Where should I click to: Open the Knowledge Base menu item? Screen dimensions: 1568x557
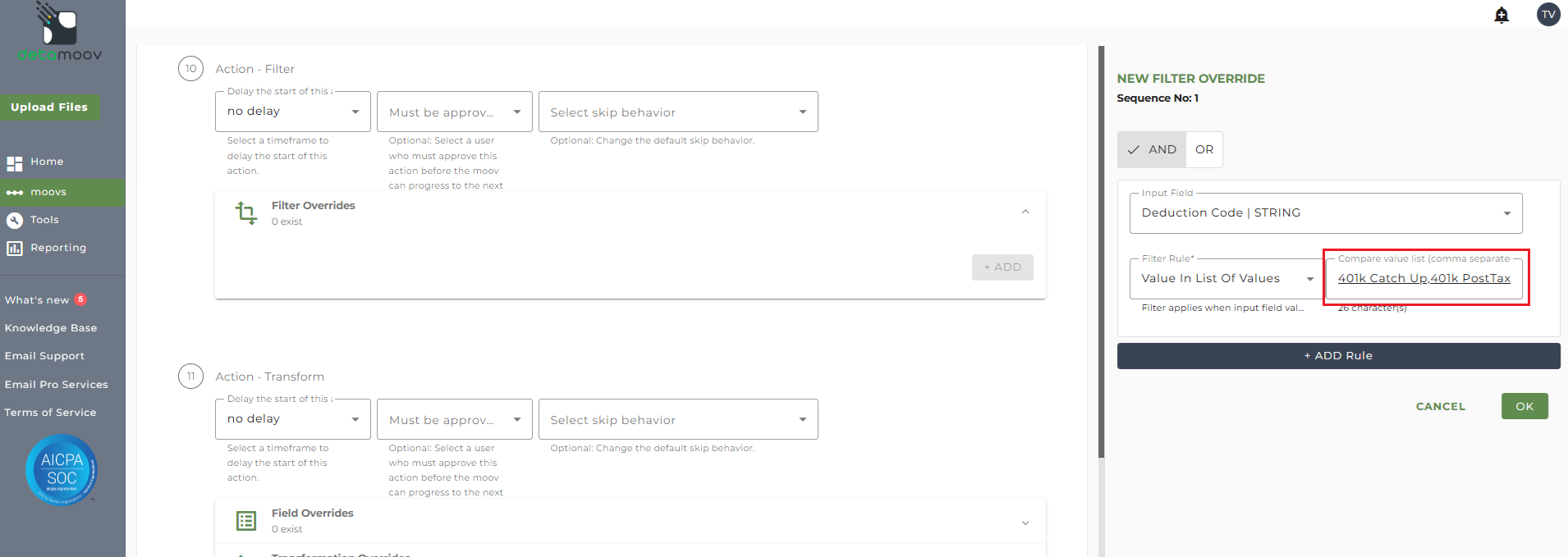[x=51, y=328]
